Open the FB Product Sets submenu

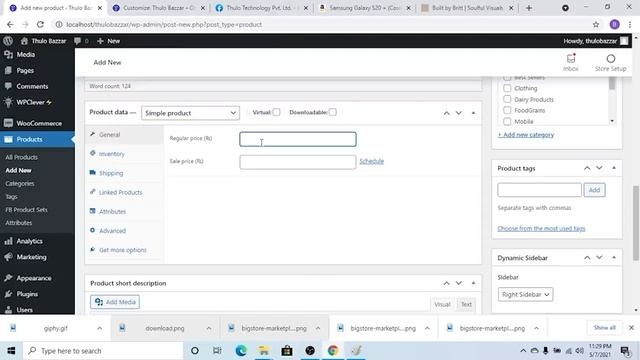coord(26,209)
